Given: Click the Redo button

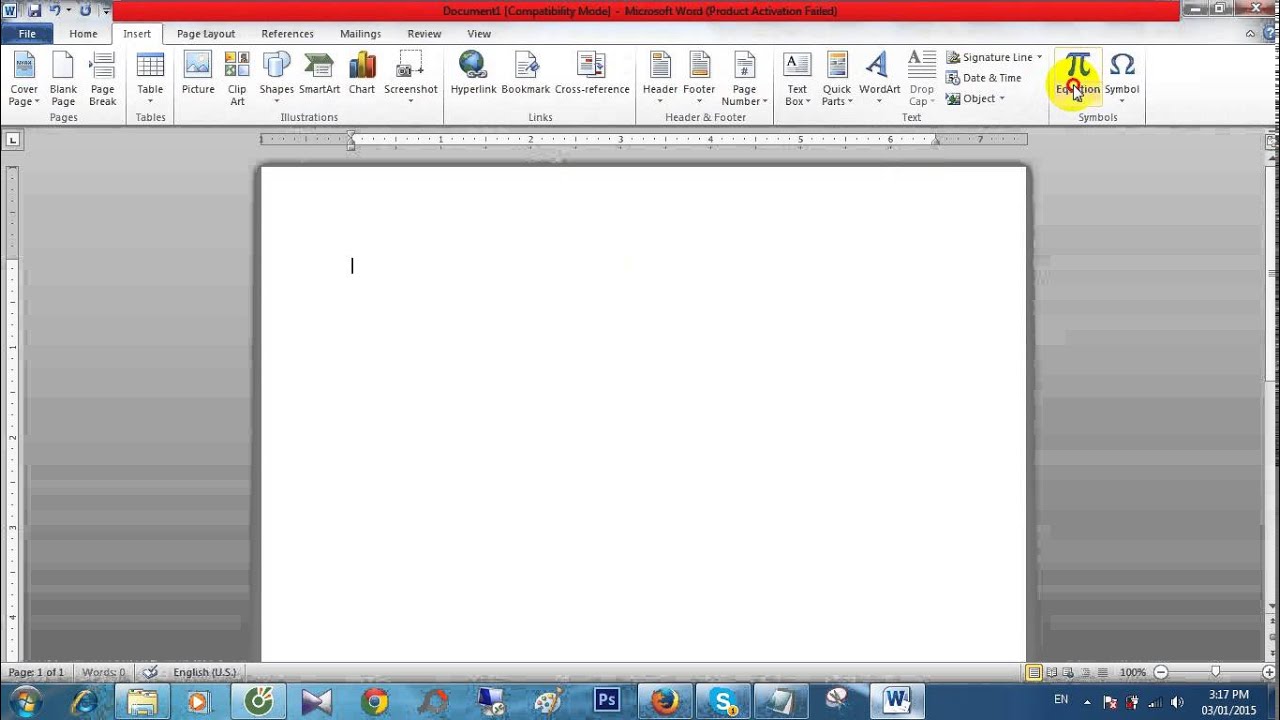Looking at the screenshot, I should pyautogui.click(x=85, y=10).
